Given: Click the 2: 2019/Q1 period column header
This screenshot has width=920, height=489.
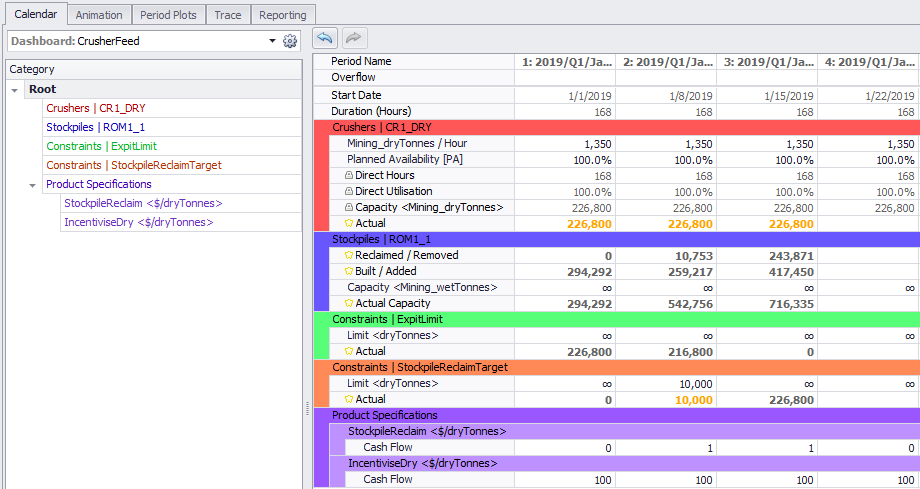Looking at the screenshot, I should [666, 62].
